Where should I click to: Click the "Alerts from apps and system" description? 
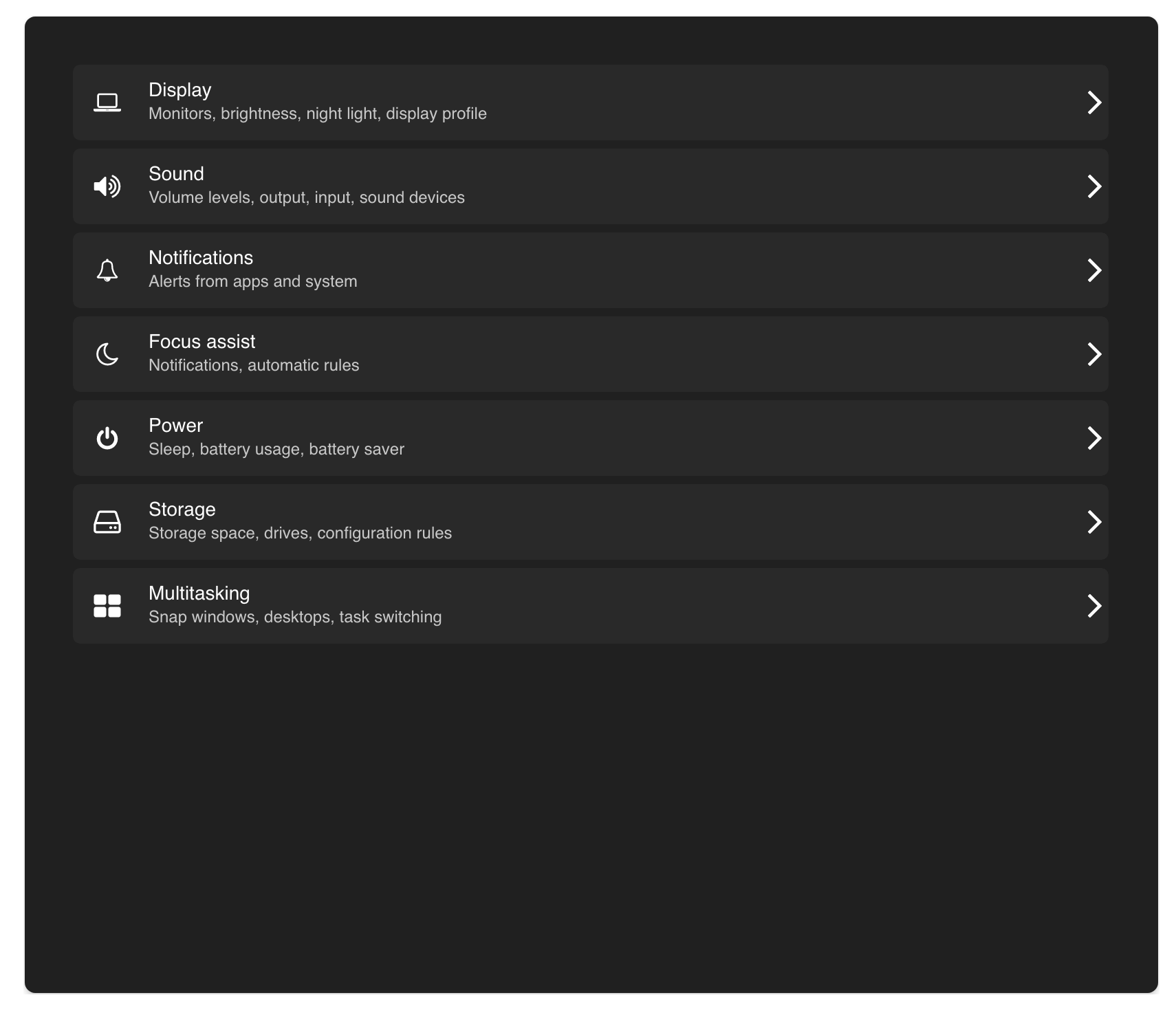pyautogui.click(x=252, y=281)
